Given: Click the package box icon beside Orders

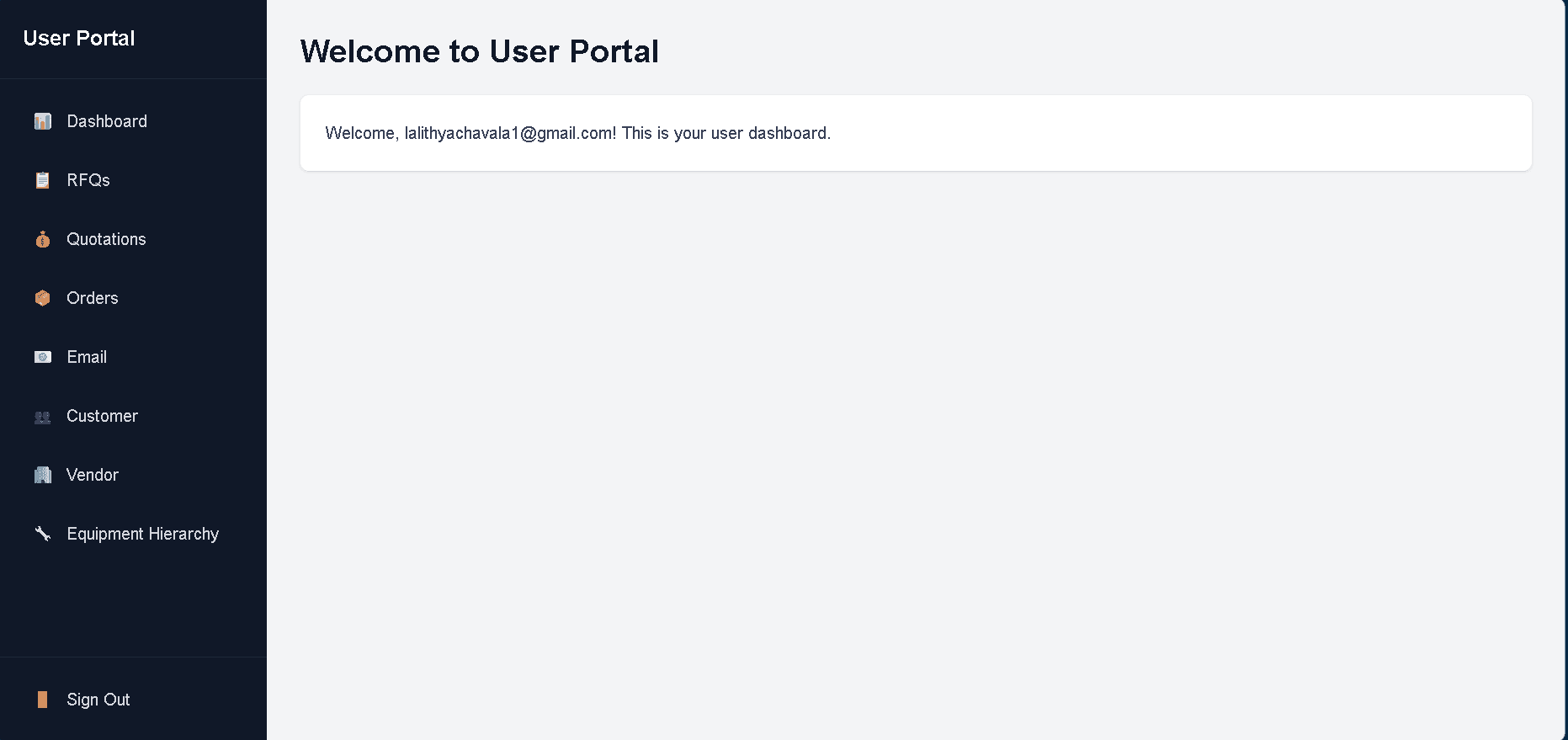Looking at the screenshot, I should click(x=43, y=298).
